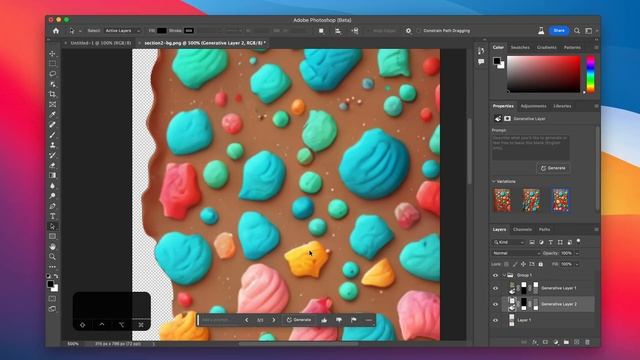Click Generate in Properties panel
Screen dimensions: 640x360
coord(553,168)
